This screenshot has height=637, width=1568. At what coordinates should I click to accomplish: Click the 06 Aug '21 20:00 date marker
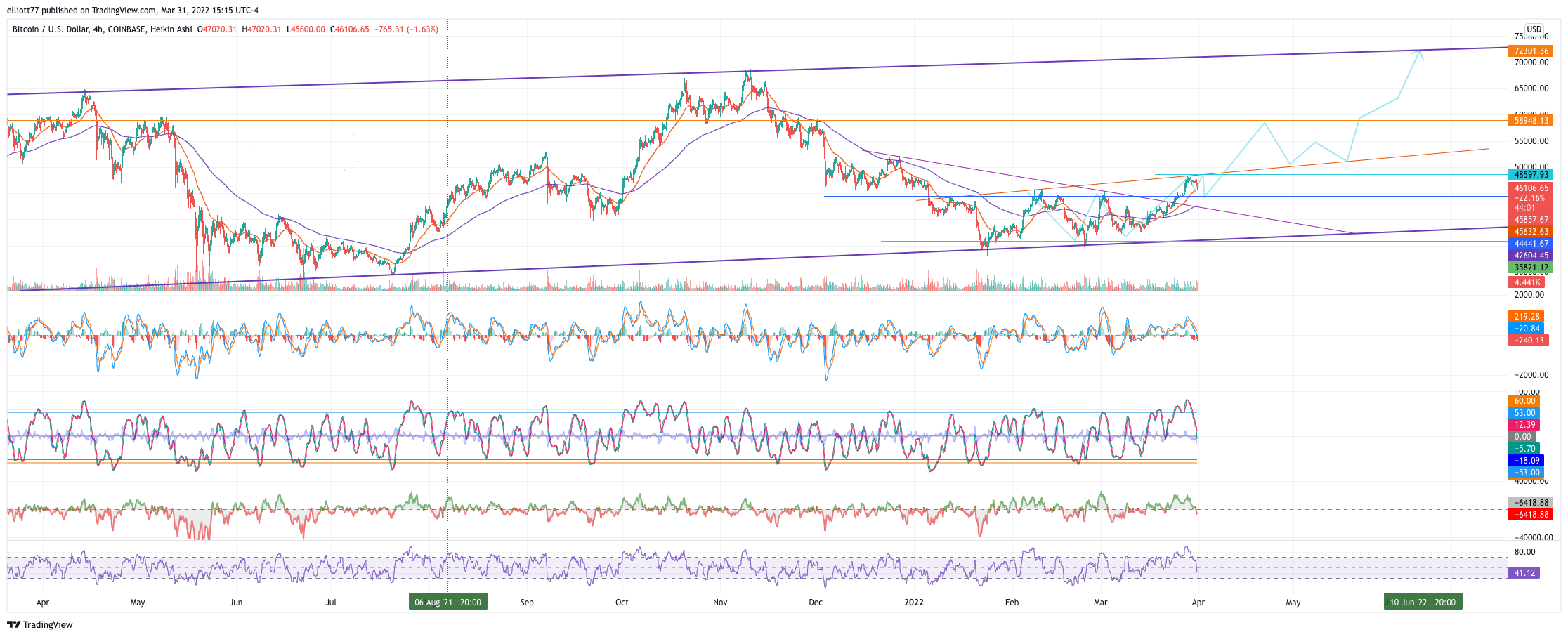pyautogui.click(x=447, y=602)
